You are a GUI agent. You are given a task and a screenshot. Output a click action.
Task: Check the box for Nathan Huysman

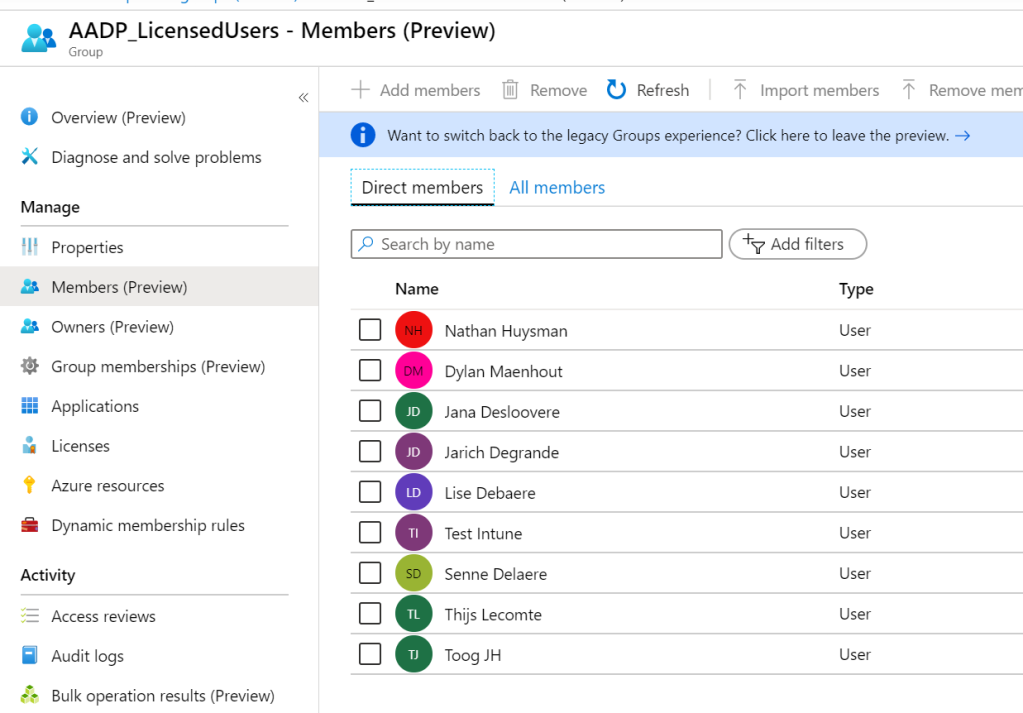point(370,330)
